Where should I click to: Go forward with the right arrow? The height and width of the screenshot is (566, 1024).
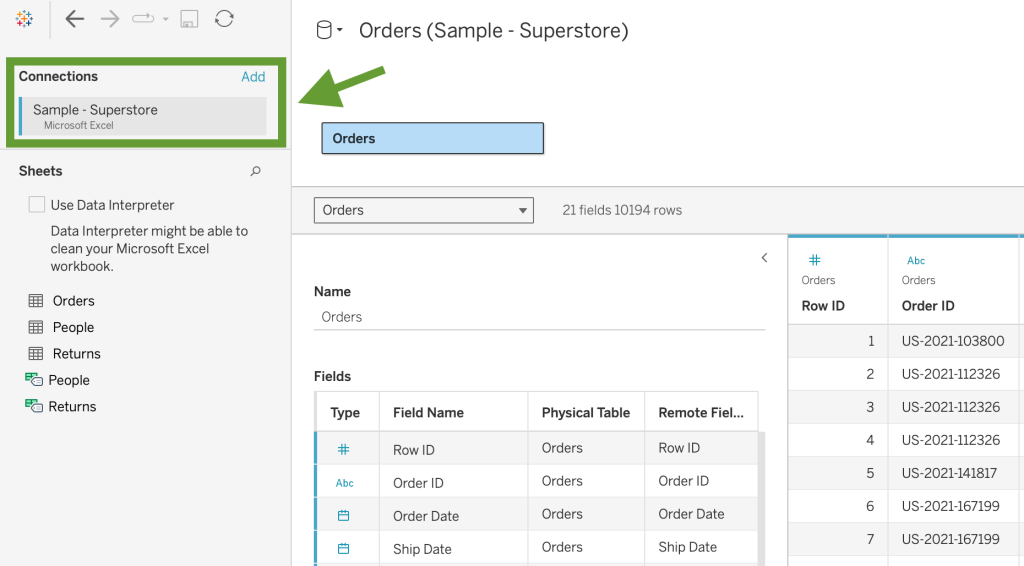pyautogui.click(x=110, y=19)
